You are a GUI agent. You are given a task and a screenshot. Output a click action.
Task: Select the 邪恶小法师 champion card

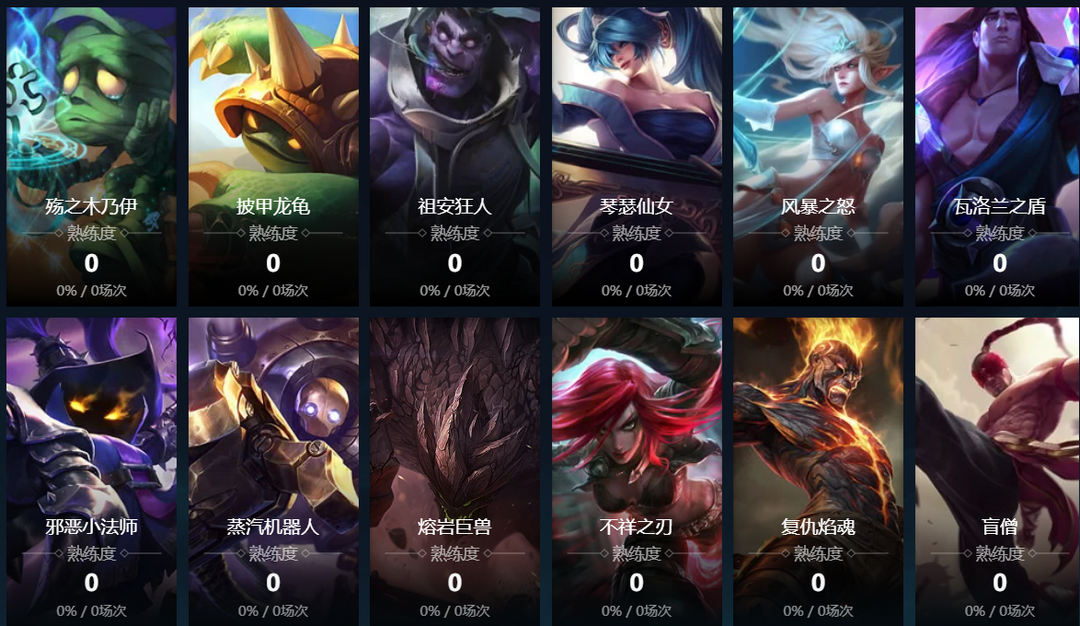pos(92,472)
